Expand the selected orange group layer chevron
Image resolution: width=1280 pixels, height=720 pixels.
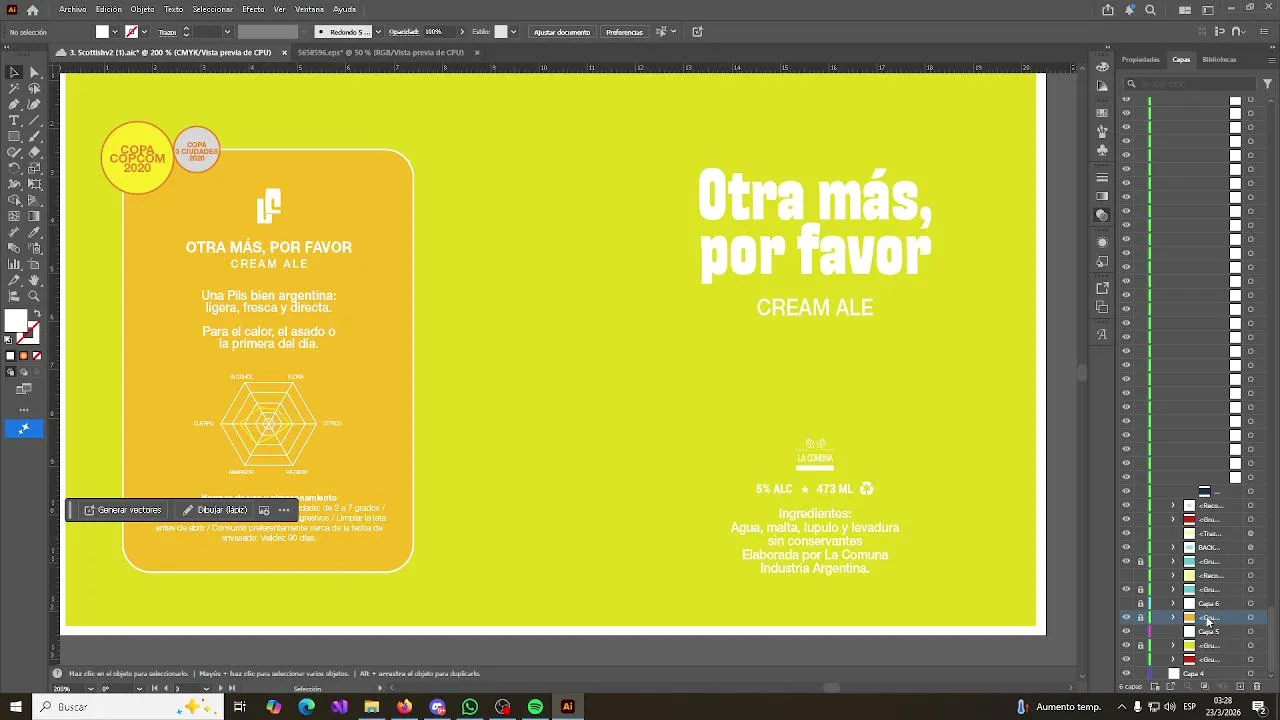click(1173, 618)
